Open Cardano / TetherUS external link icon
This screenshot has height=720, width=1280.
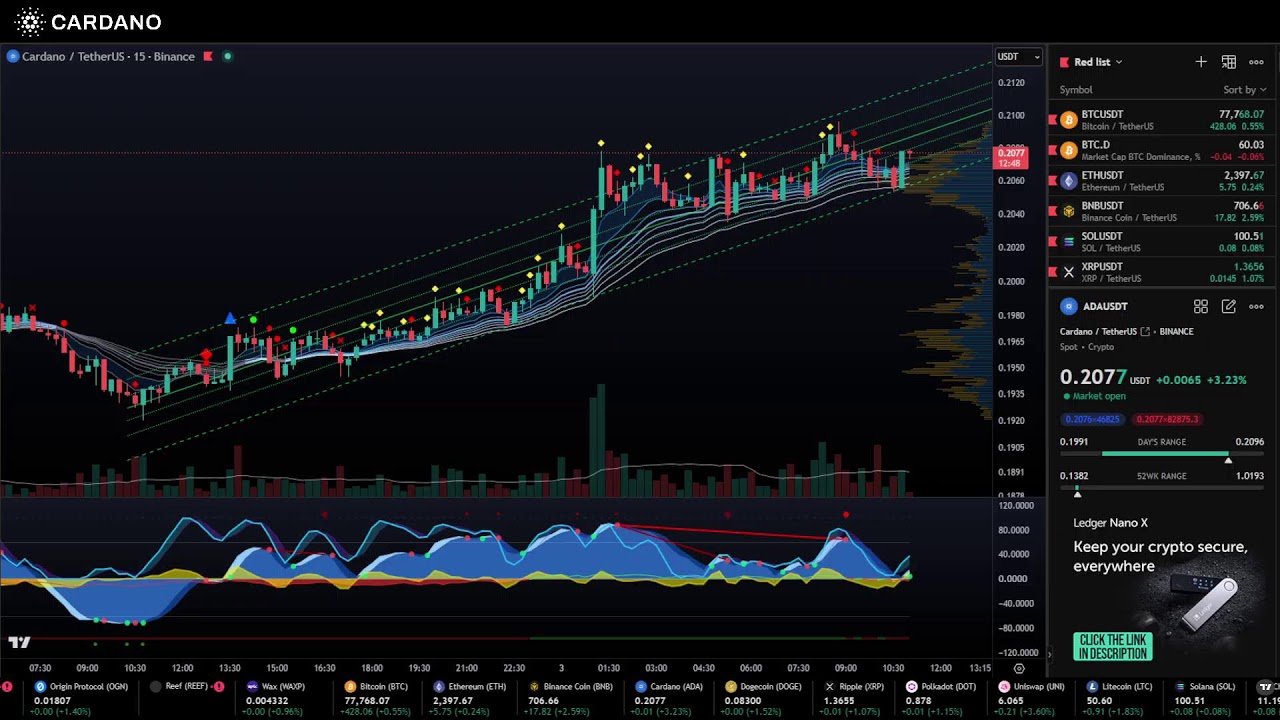pyautogui.click(x=1145, y=332)
